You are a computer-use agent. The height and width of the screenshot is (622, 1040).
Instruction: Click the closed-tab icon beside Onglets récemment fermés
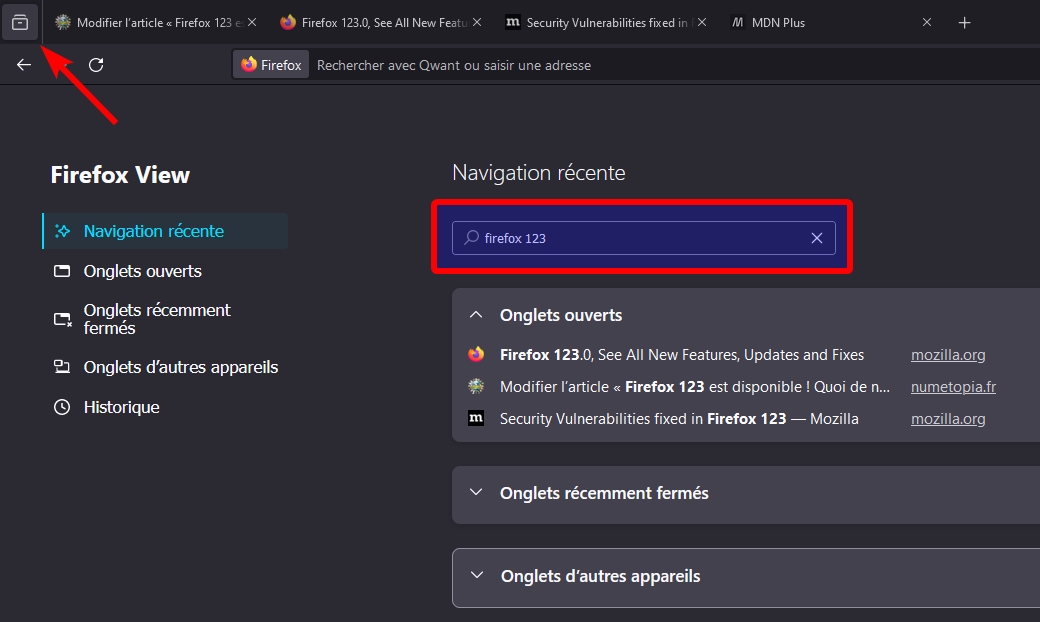pos(62,320)
